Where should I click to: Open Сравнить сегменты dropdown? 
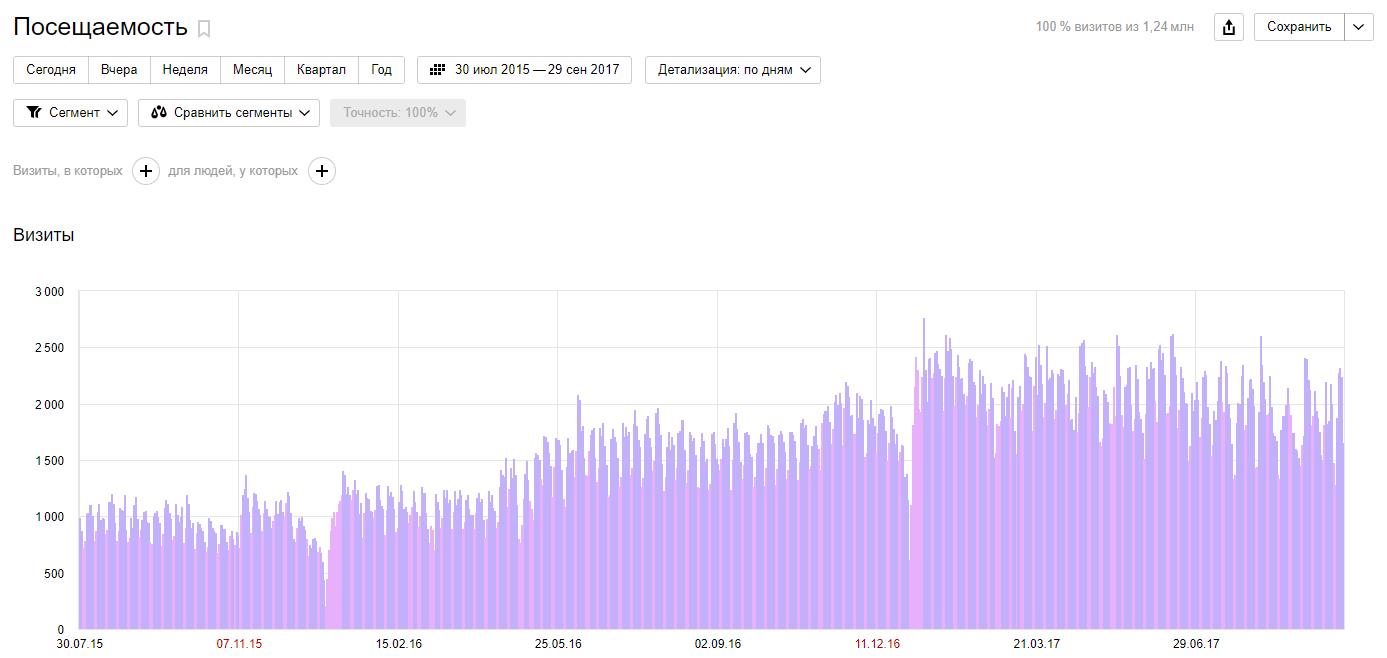pos(229,113)
